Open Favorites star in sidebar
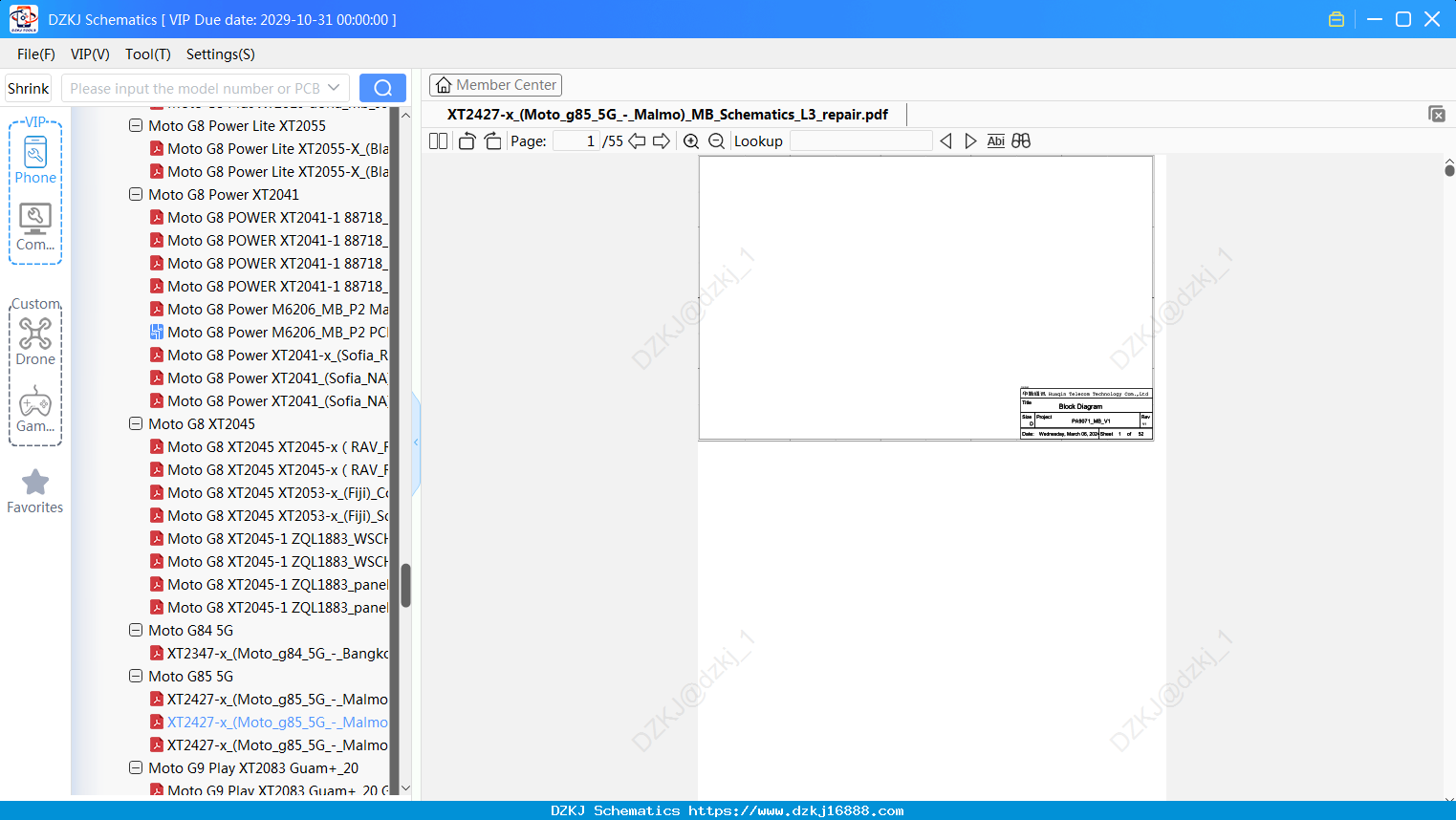The height and width of the screenshot is (820, 1456). point(35,491)
